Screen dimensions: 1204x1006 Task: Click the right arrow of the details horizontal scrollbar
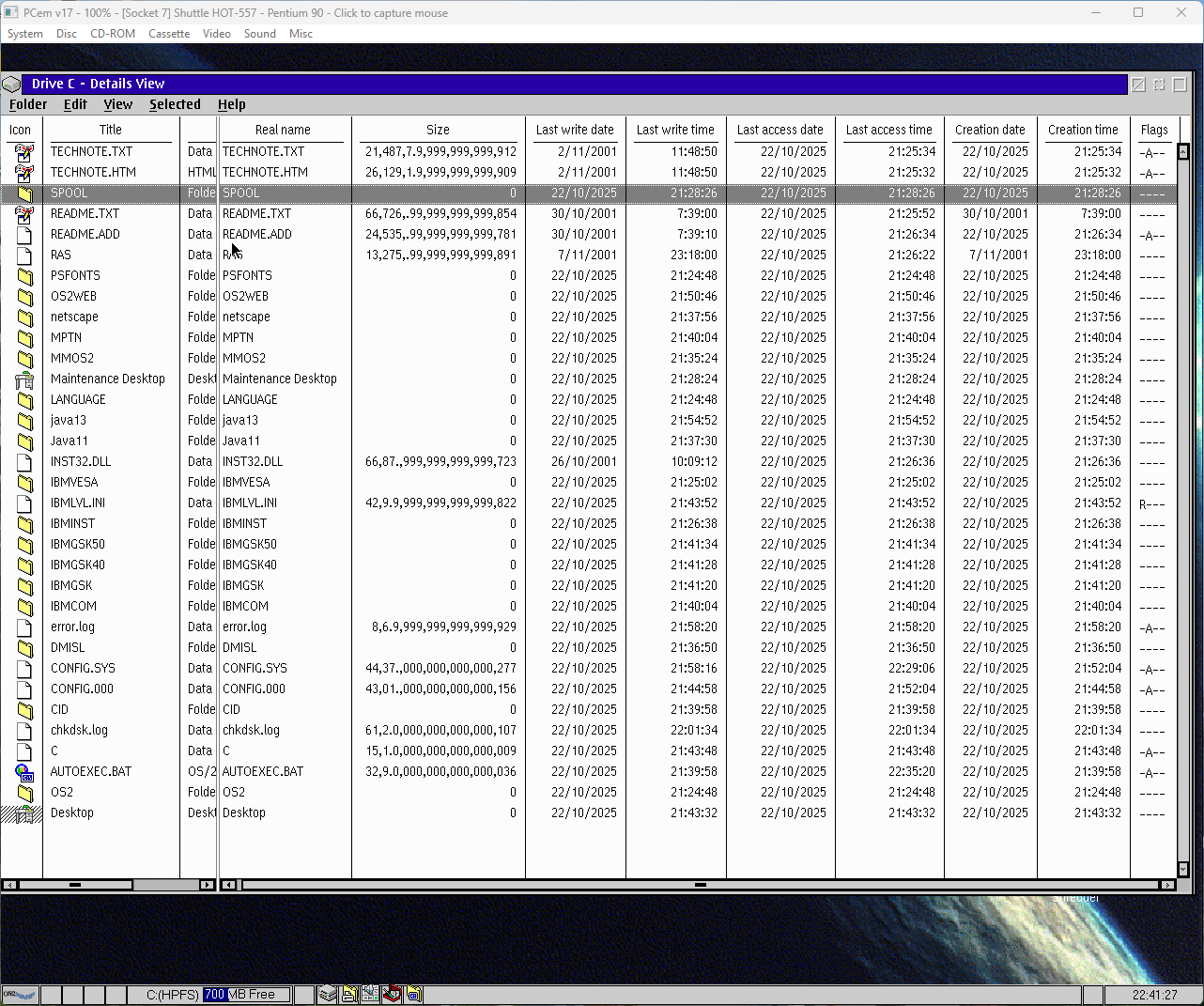point(1167,885)
